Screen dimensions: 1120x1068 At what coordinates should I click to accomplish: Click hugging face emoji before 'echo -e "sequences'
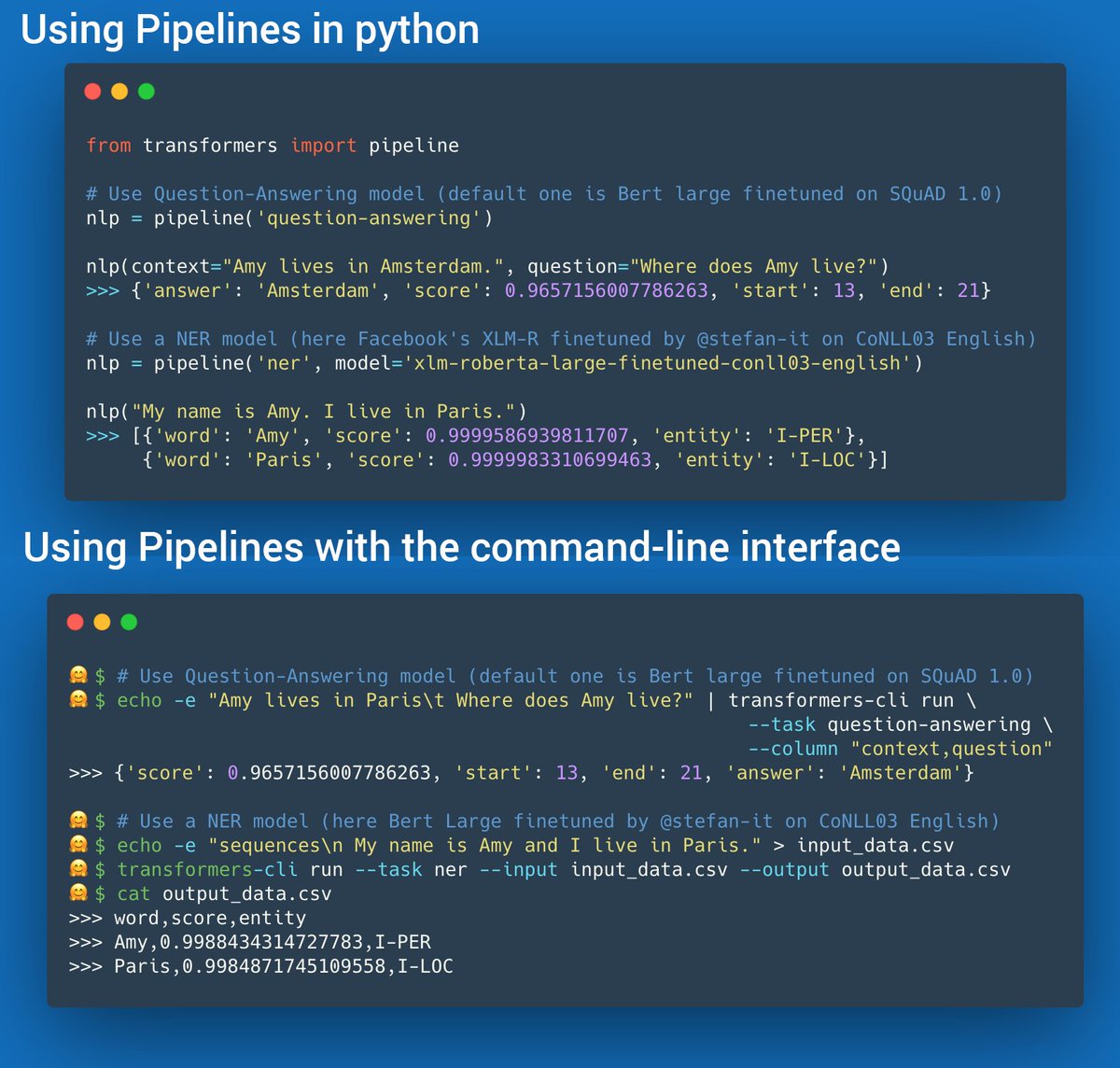pos(77,845)
